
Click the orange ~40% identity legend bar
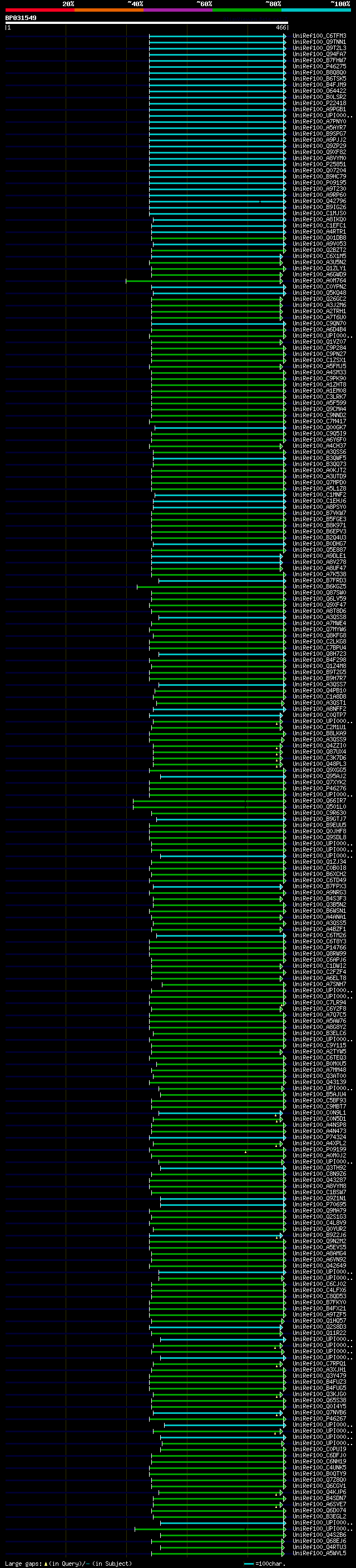(x=109, y=10)
